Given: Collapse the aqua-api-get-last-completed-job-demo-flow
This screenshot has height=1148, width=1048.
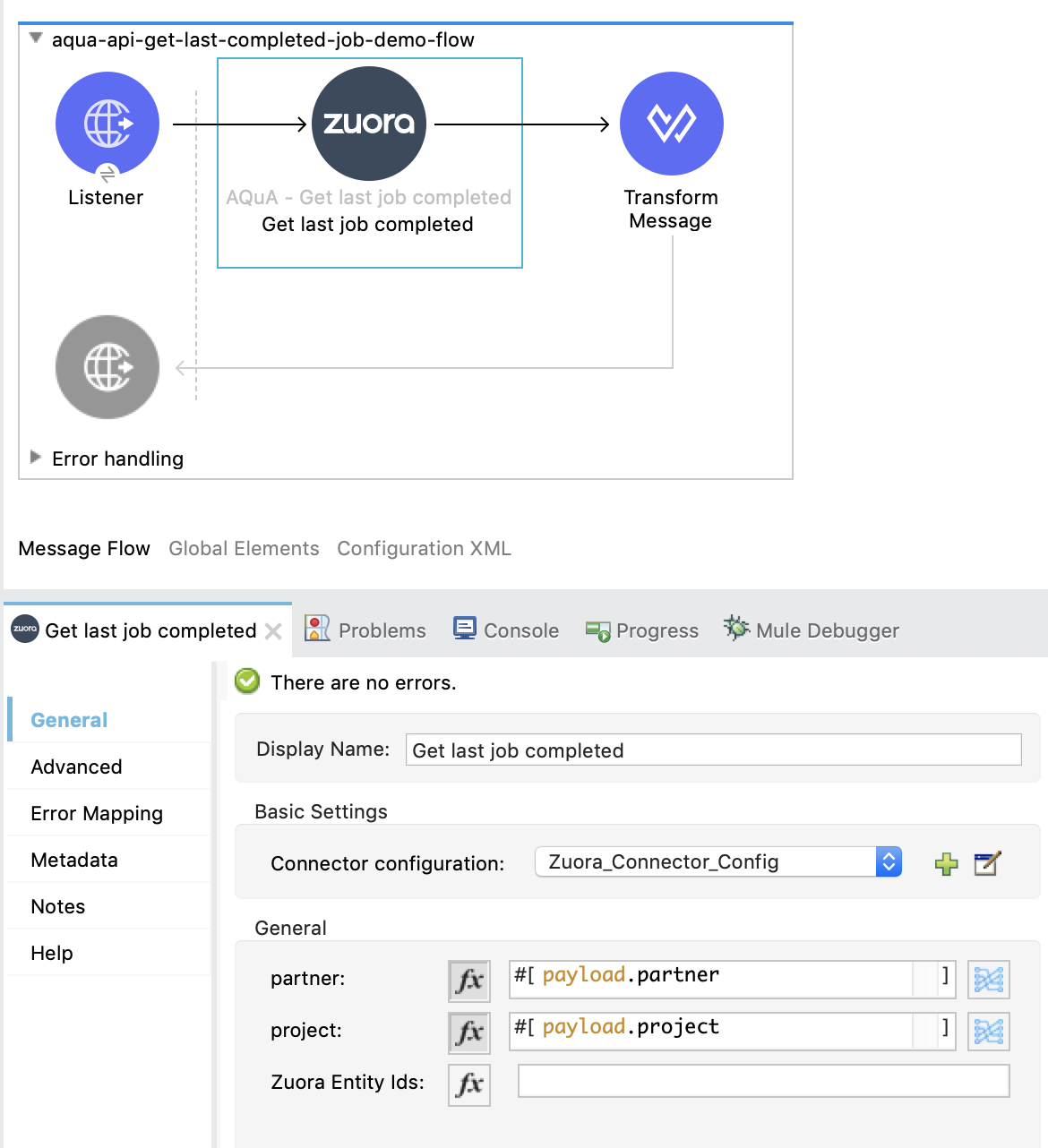Looking at the screenshot, I should click(x=36, y=39).
